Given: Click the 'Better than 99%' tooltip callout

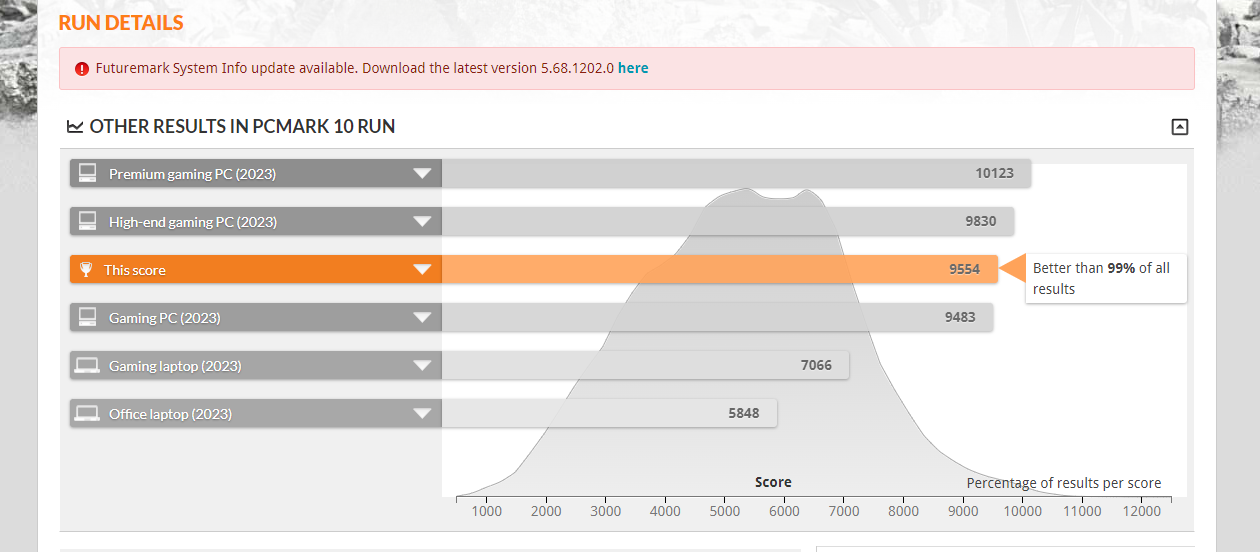Looking at the screenshot, I should [1105, 278].
